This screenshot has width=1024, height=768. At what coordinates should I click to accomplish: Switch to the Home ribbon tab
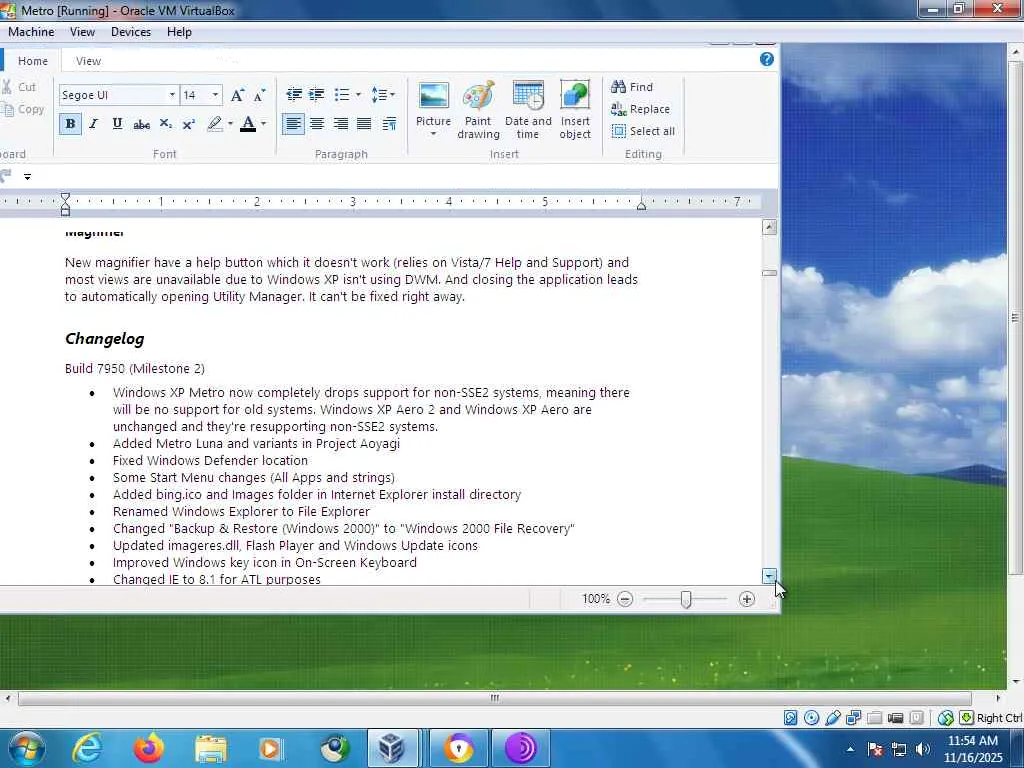[33, 61]
